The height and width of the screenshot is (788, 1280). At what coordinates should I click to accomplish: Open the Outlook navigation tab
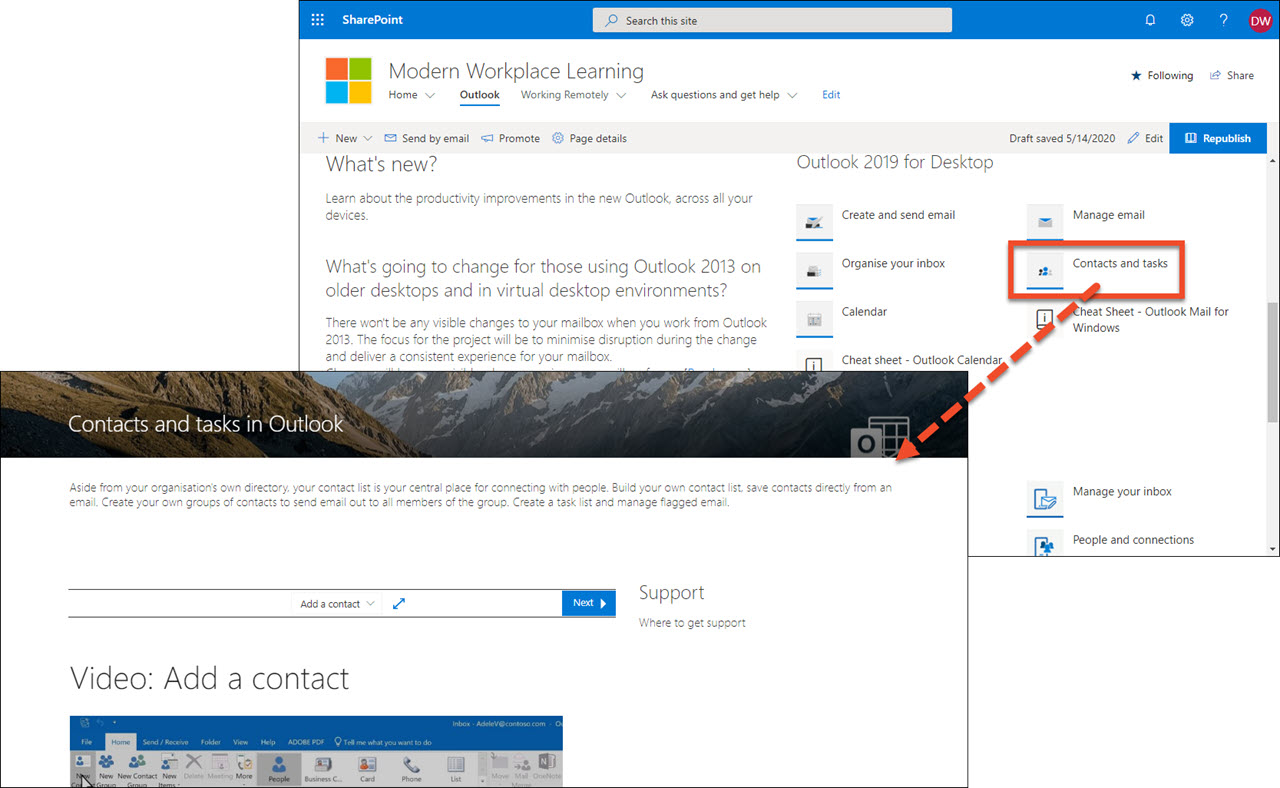pos(479,95)
